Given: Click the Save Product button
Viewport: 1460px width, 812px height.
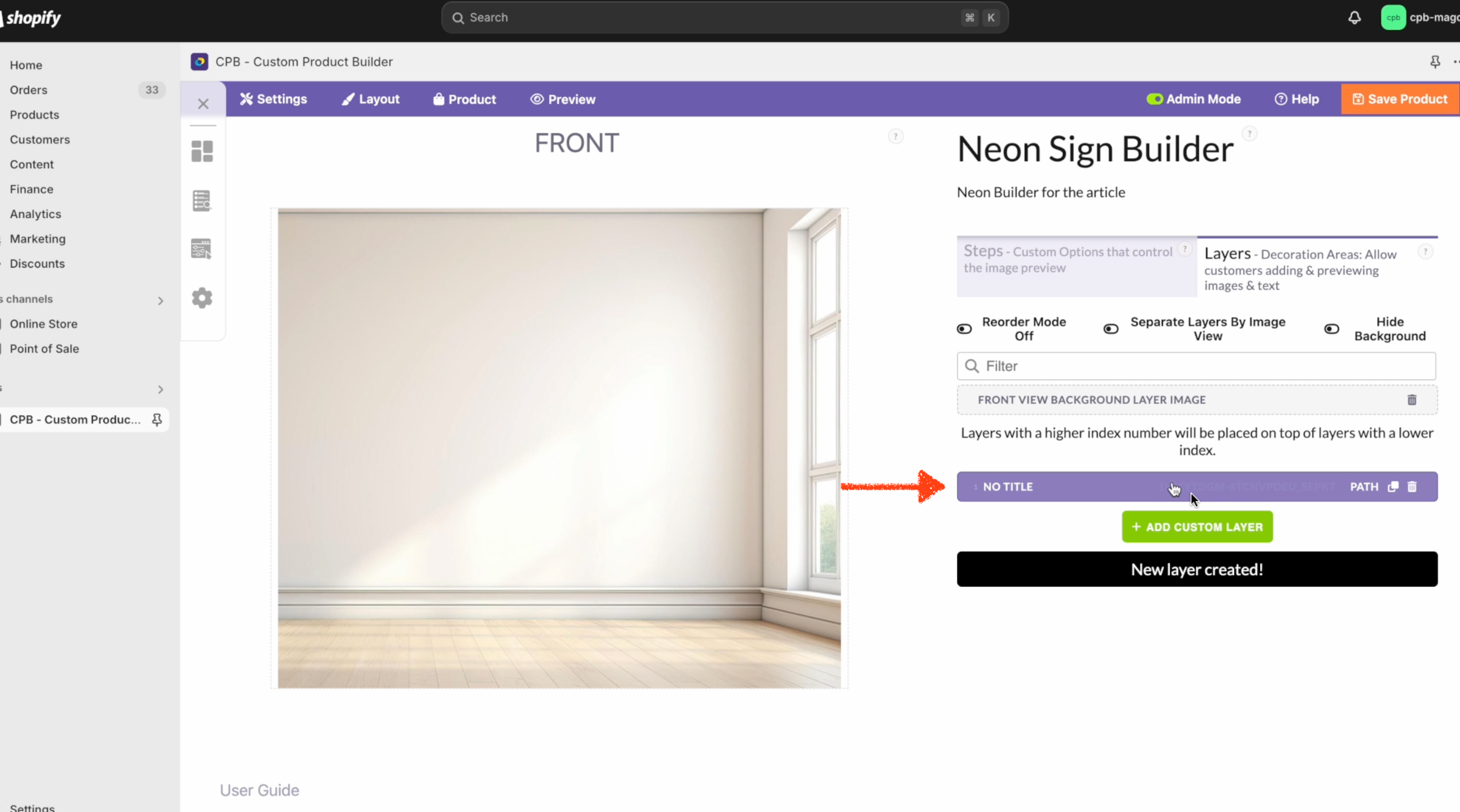Looking at the screenshot, I should click(1400, 99).
